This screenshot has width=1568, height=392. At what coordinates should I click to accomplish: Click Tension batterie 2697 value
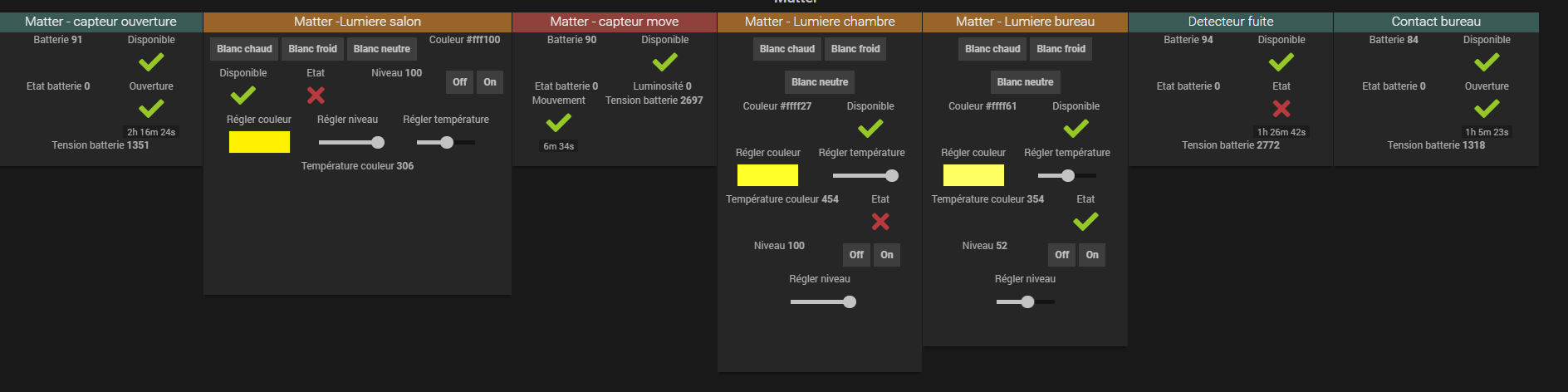coord(654,100)
